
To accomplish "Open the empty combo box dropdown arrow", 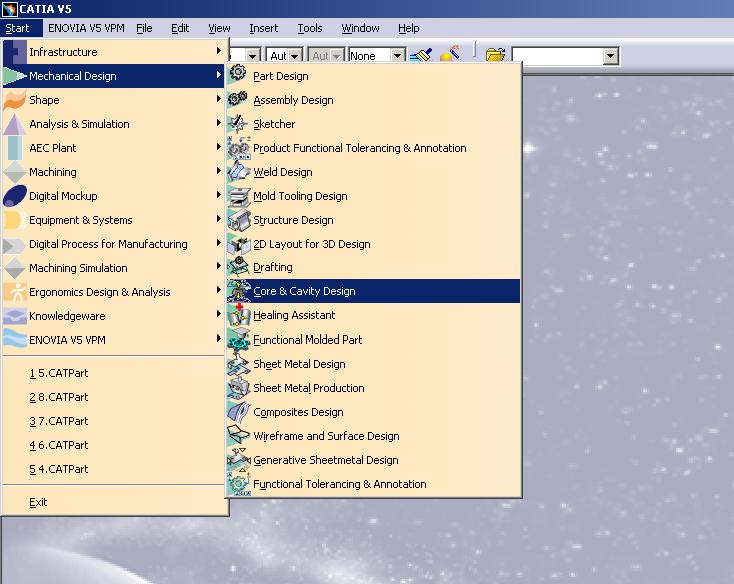I will click(x=610, y=56).
